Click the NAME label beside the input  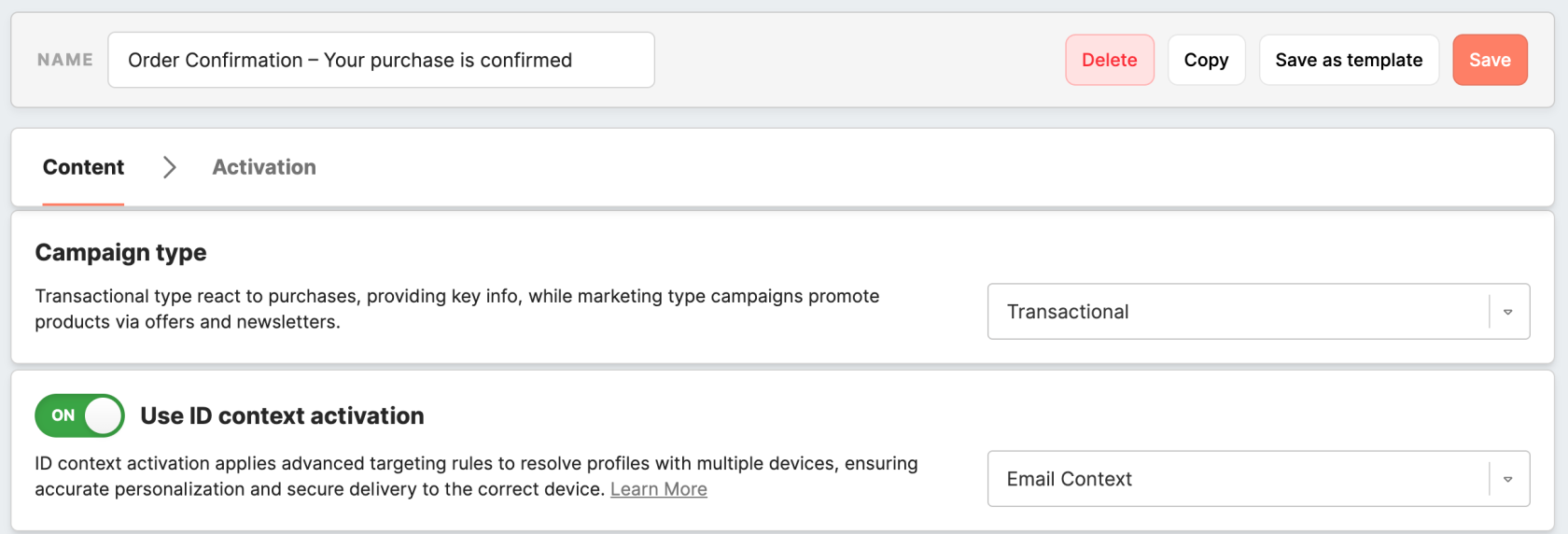pos(65,60)
